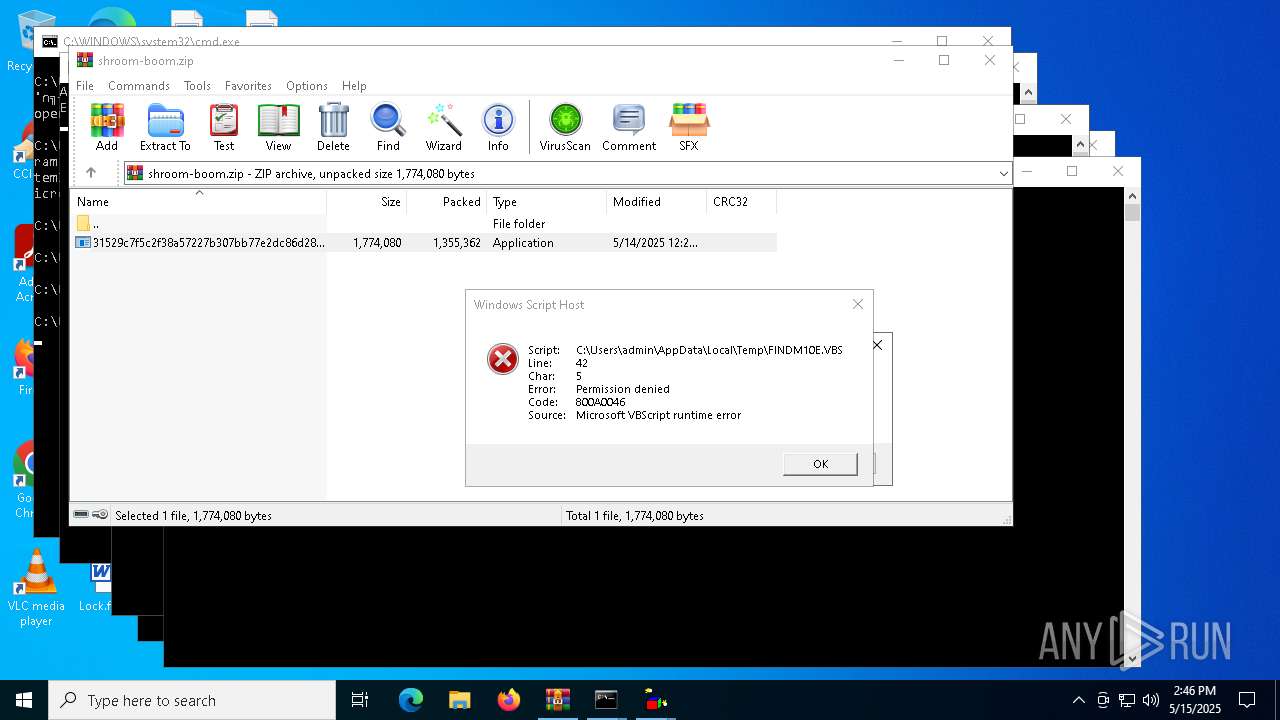
Task: Click the 'Permission denied' error text
Action: 622,389
